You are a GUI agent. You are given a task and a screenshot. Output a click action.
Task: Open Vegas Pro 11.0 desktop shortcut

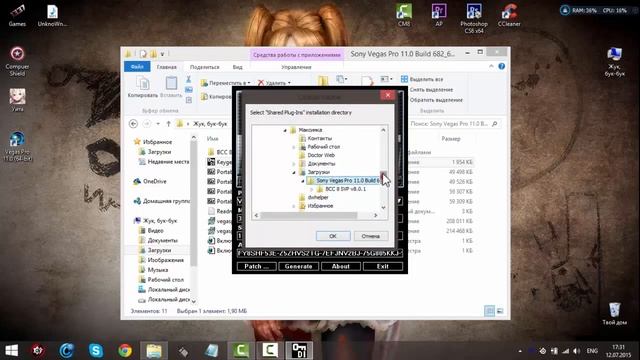pyautogui.click(x=17, y=147)
